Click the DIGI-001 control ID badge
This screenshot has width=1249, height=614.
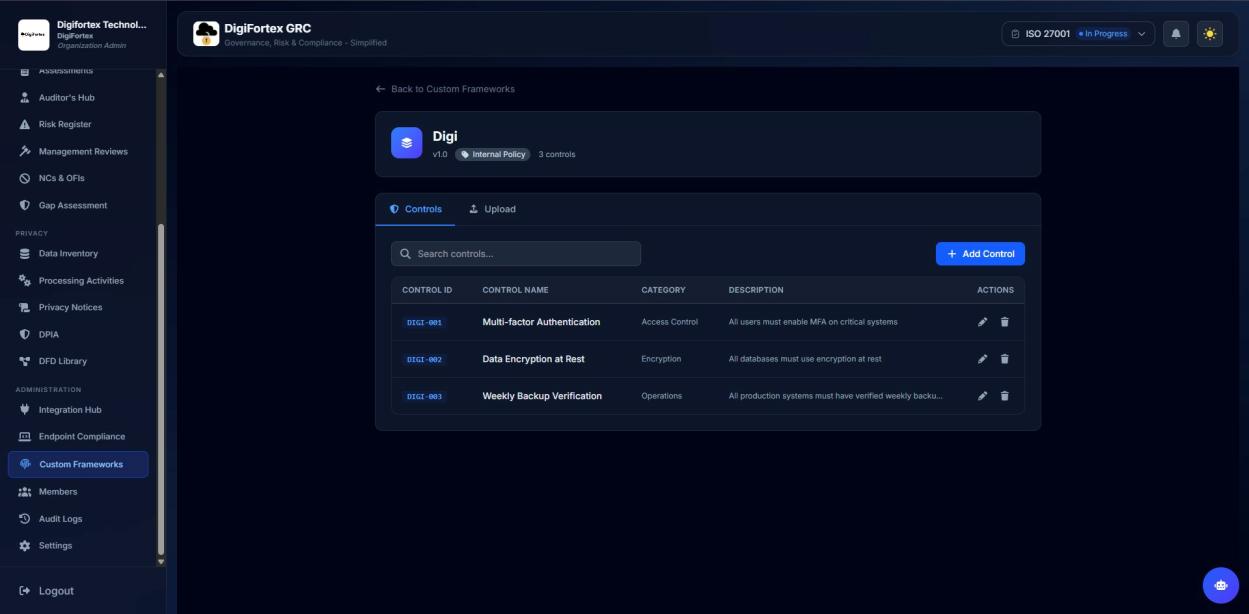pyautogui.click(x=424, y=323)
